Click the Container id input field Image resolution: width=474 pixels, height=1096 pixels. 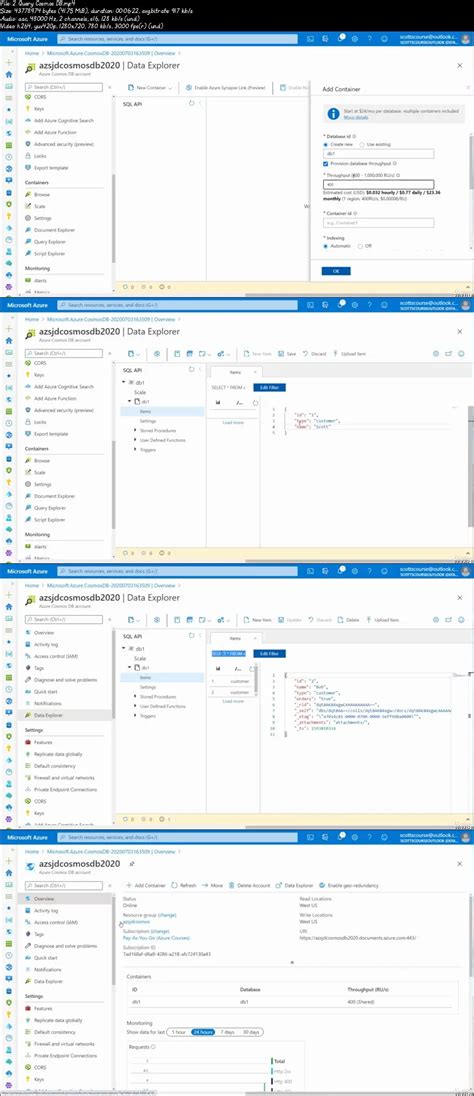[x=378, y=223]
